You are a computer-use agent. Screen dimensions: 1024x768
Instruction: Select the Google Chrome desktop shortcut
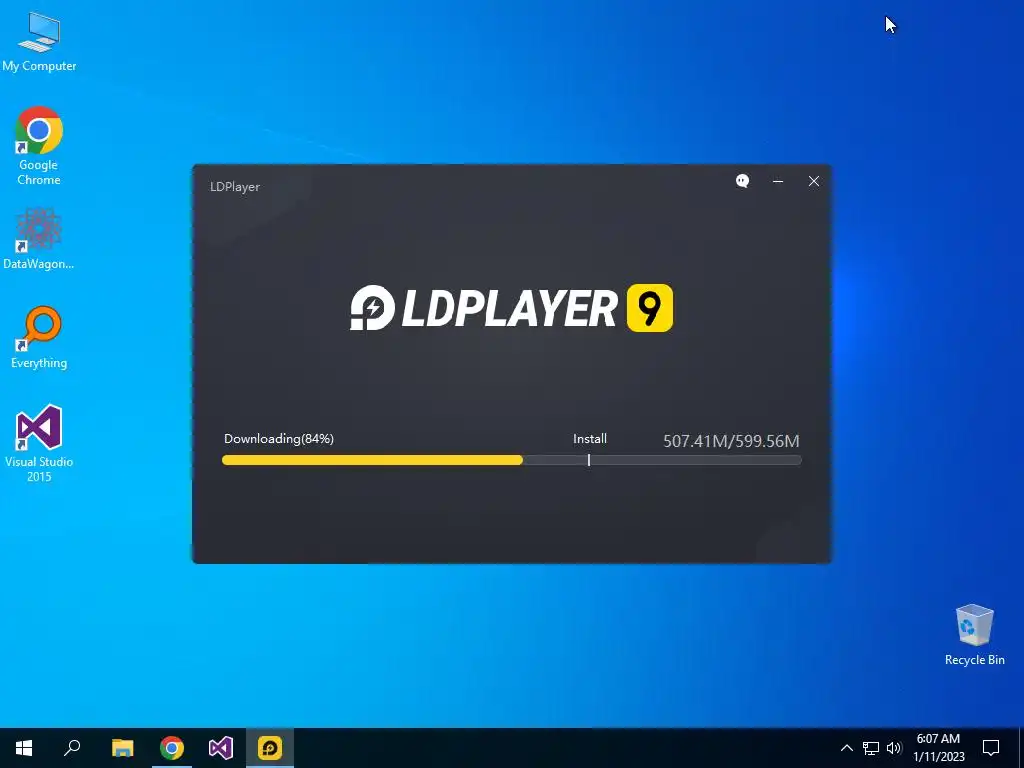(39, 146)
